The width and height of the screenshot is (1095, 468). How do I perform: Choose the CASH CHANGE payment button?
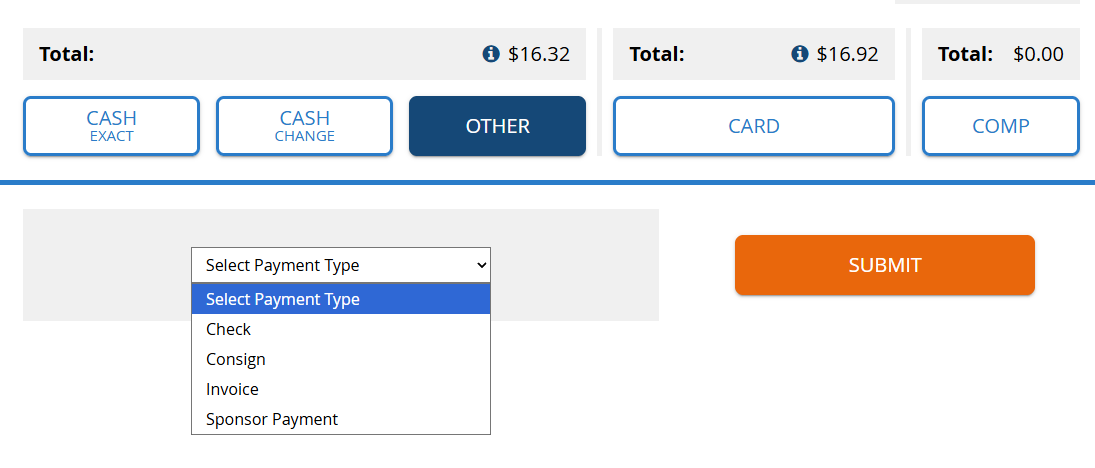304,126
